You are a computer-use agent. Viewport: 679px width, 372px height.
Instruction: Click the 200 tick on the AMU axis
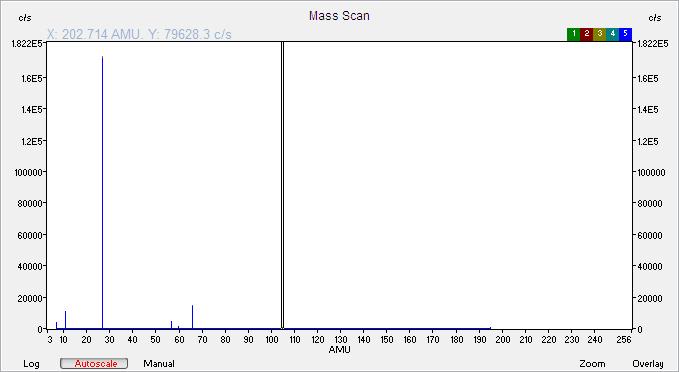502,340
